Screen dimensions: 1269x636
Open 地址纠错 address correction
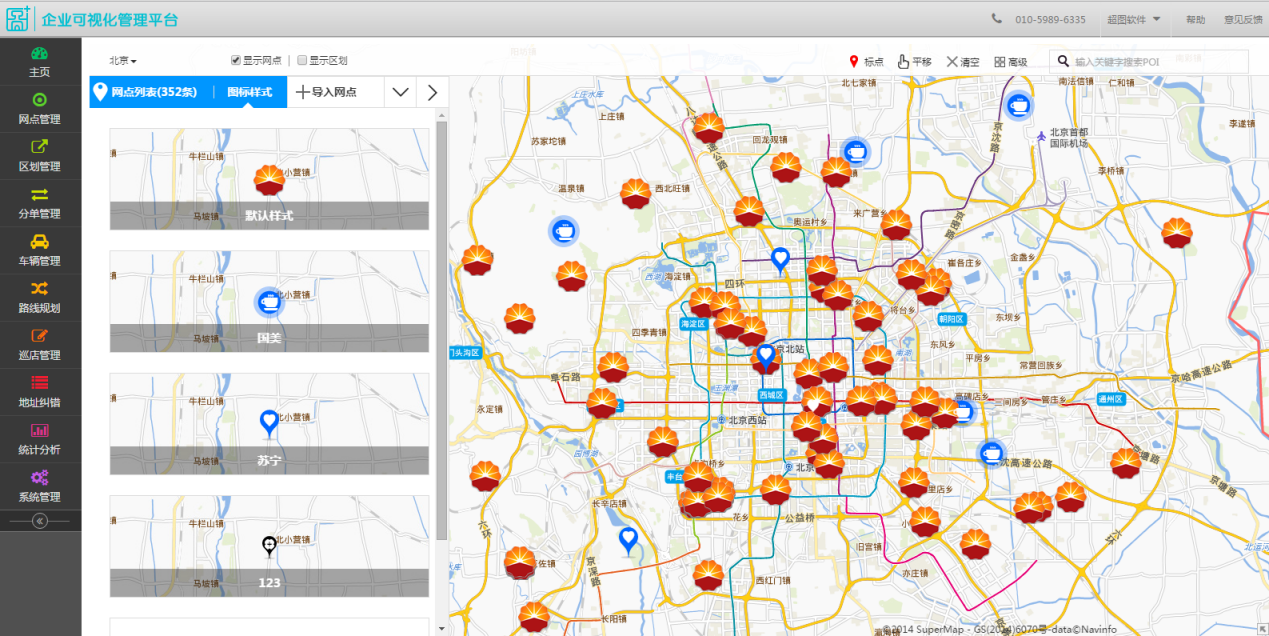tap(40, 391)
